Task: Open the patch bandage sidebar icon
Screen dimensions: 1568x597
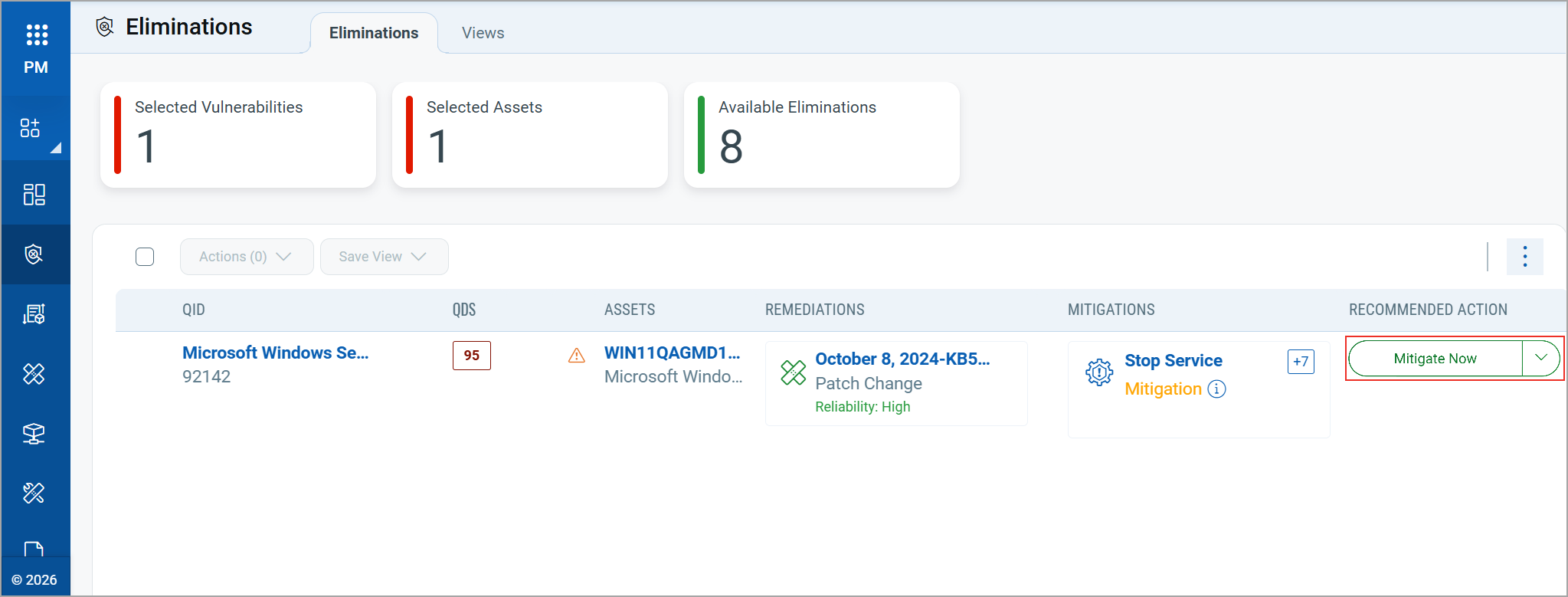Action: coord(34,374)
